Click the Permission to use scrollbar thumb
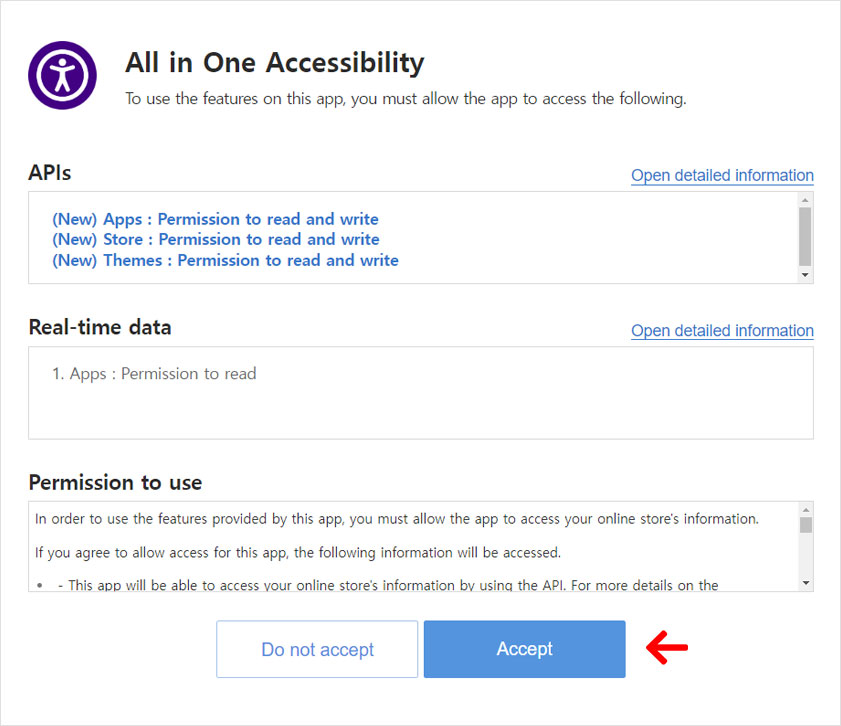The width and height of the screenshot is (841, 726). point(806,525)
